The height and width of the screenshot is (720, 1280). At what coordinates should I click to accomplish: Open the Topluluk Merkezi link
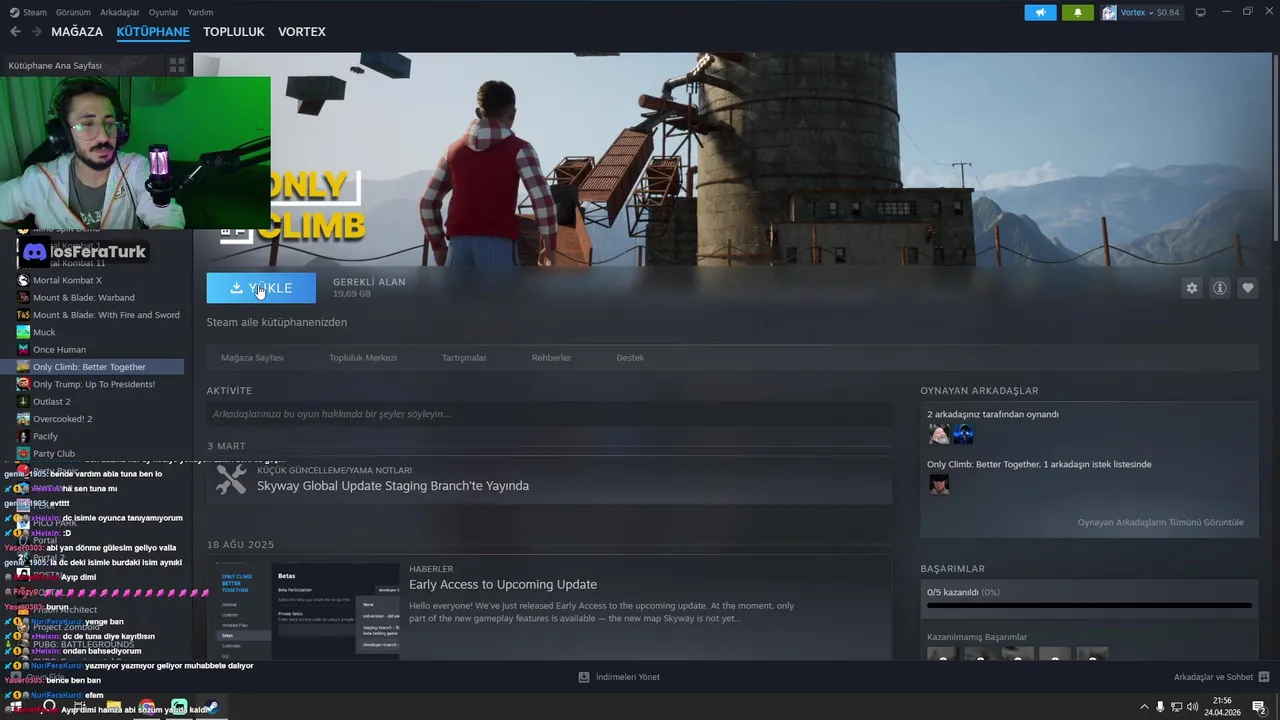363,357
